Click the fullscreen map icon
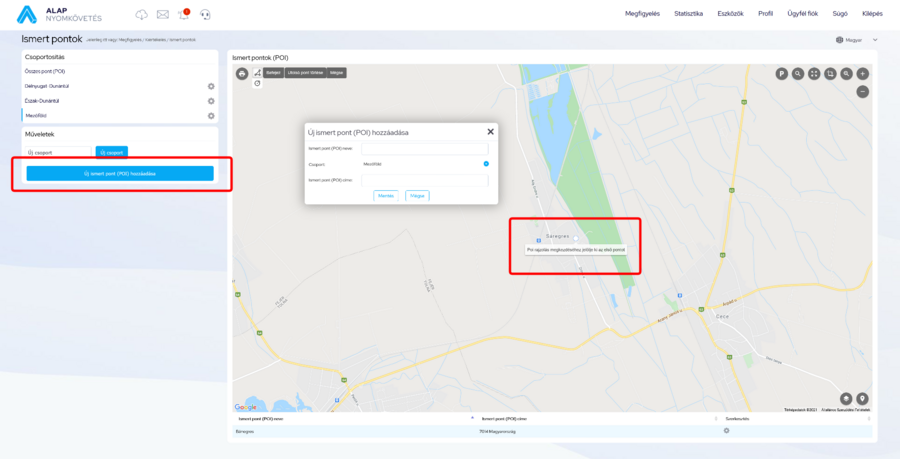 coord(814,73)
